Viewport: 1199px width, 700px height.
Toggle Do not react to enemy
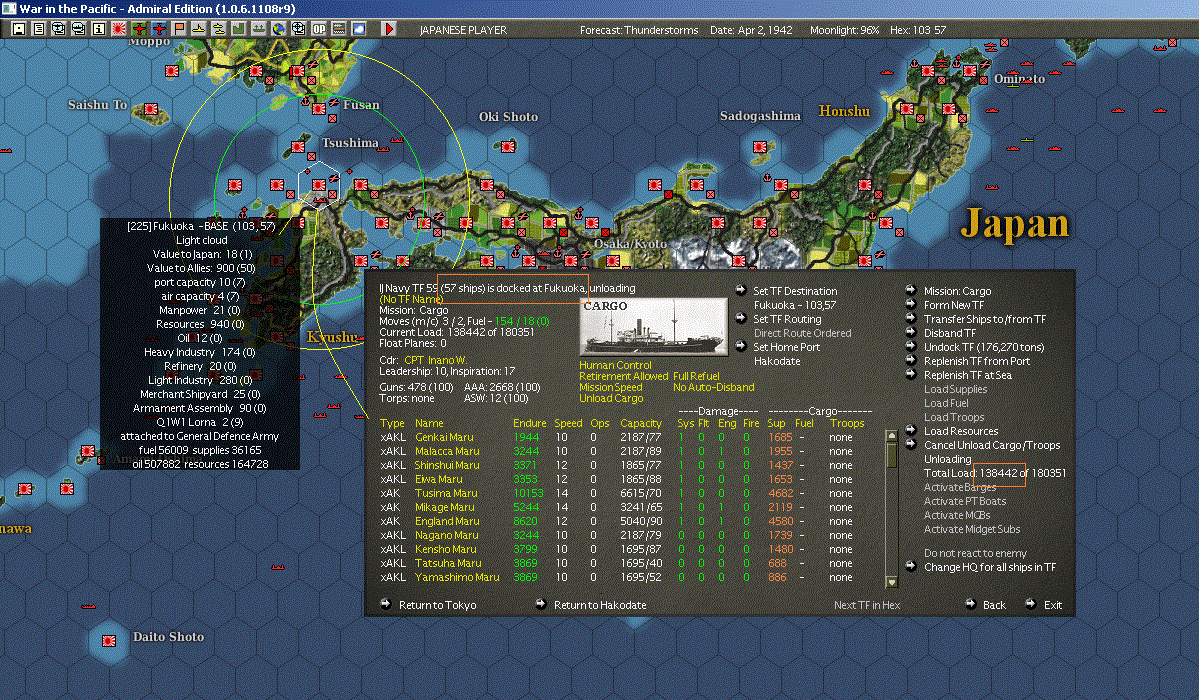pos(975,553)
